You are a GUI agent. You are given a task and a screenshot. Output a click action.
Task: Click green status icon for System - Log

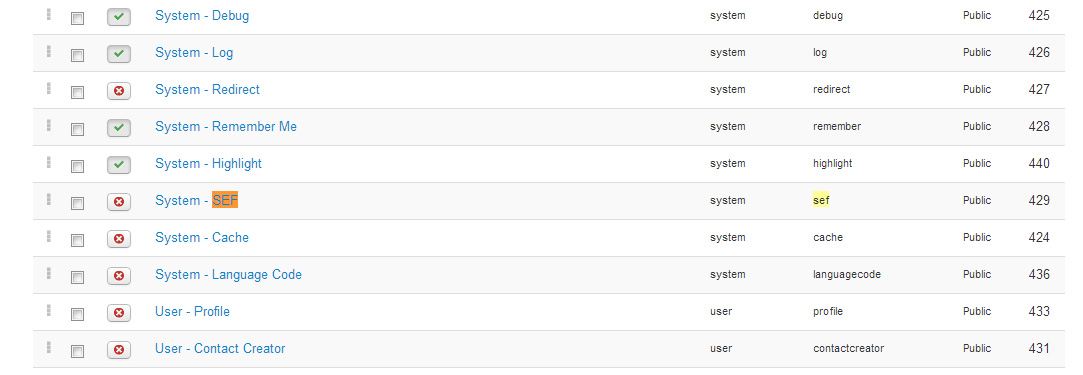pos(119,53)
